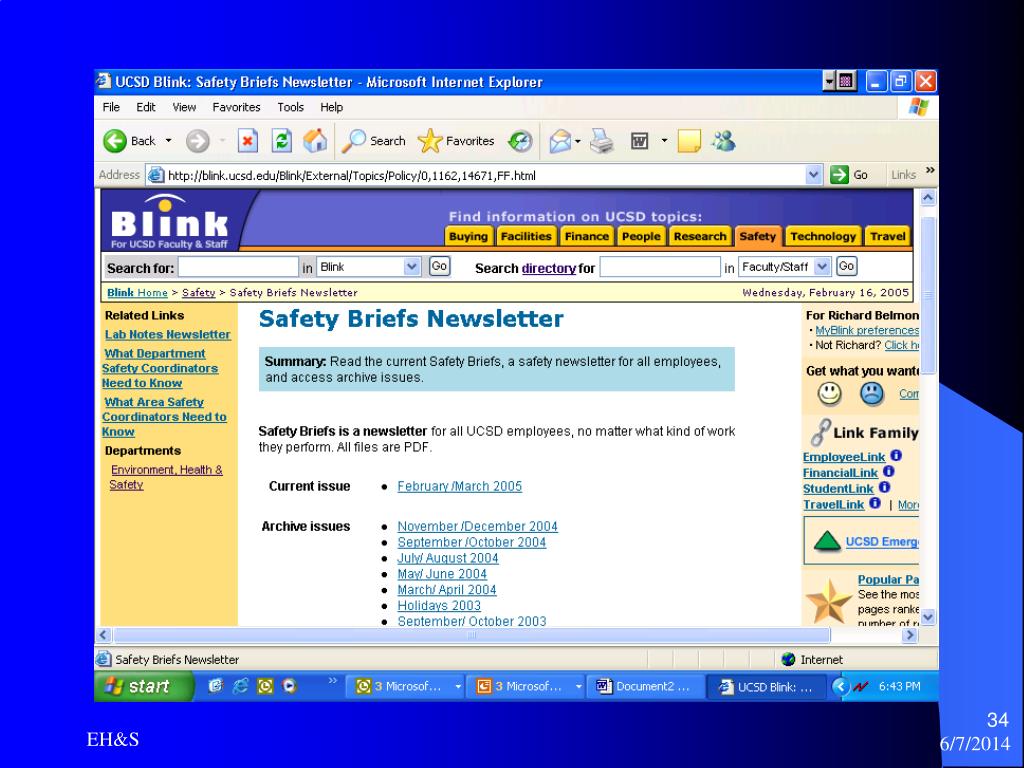Open the View menu
This screenshot has height=768, width=1024.
coord(184,107)
